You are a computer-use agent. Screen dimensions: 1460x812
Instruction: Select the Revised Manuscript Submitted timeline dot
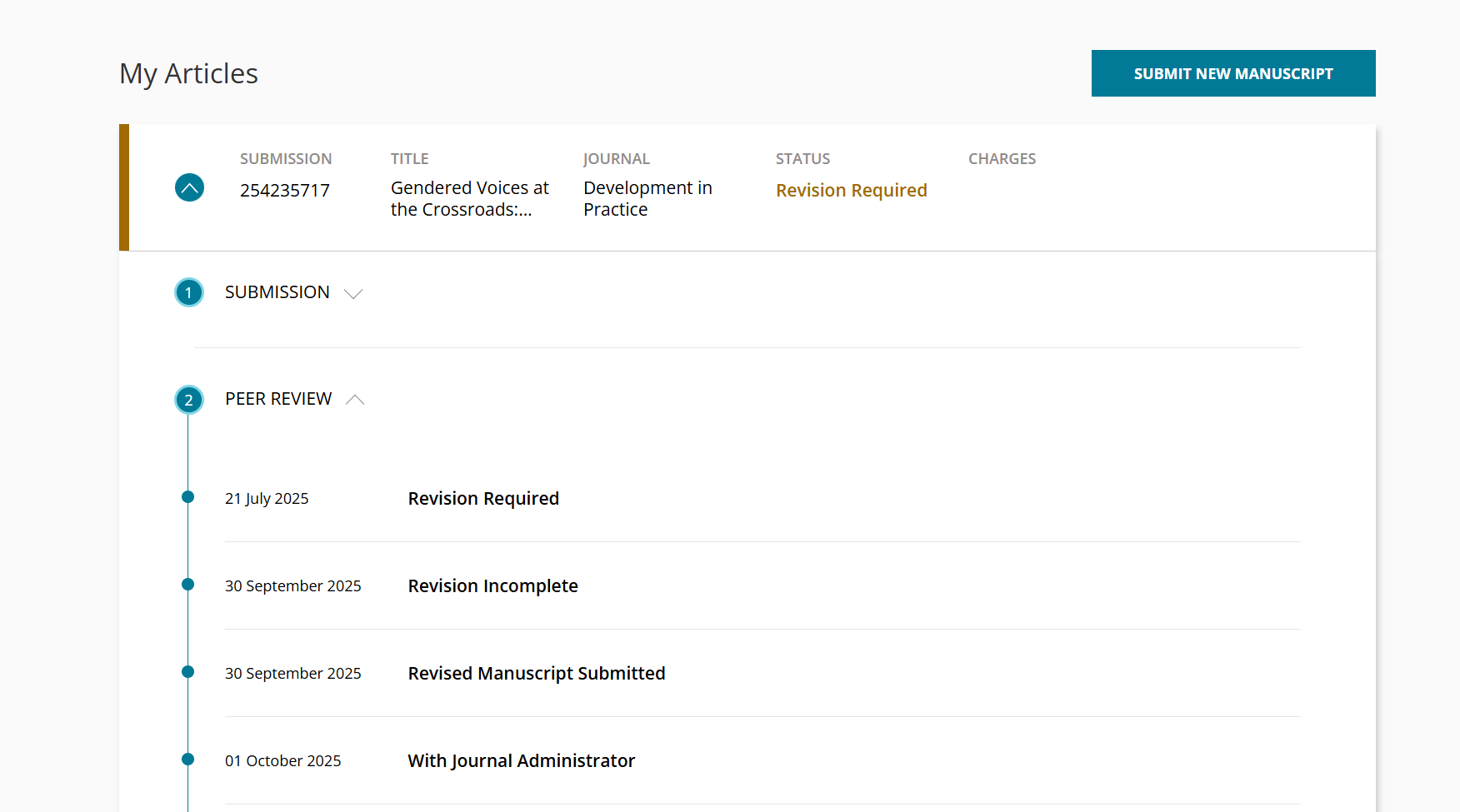point(188,672)
